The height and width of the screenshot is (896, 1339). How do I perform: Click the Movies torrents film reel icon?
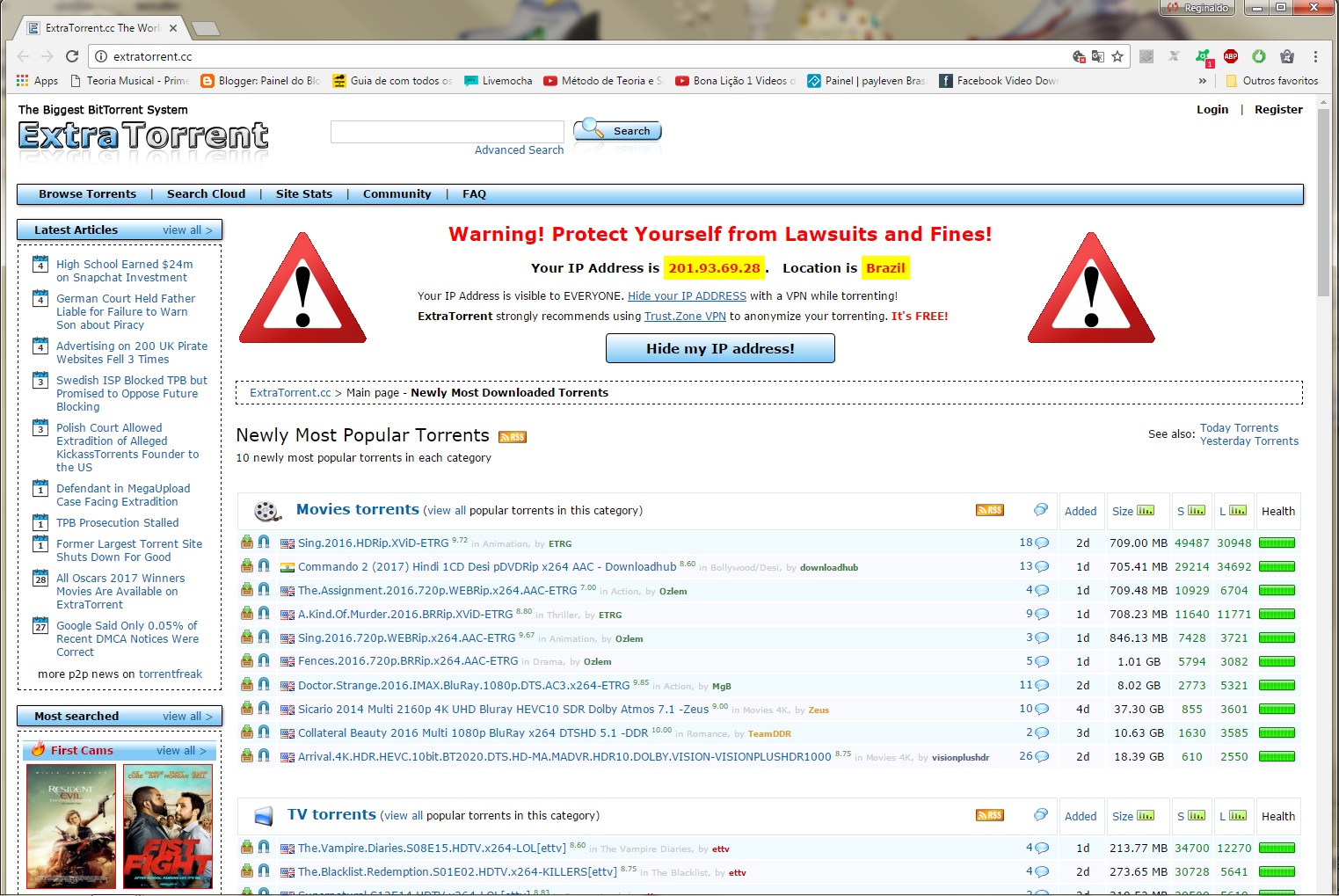(x=267, y=511)
